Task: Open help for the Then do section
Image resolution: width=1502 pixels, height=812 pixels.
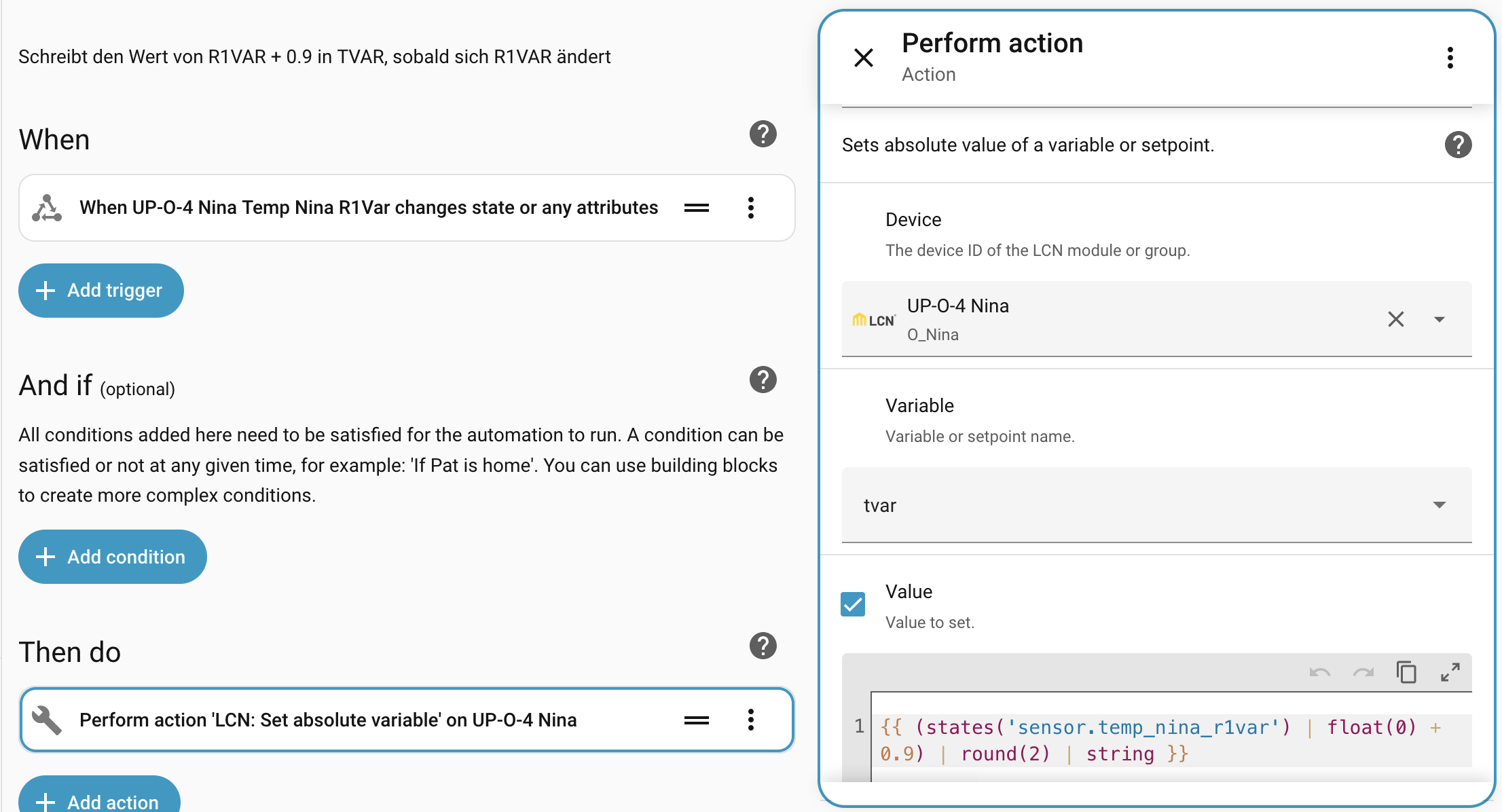Action: [763, 646]
